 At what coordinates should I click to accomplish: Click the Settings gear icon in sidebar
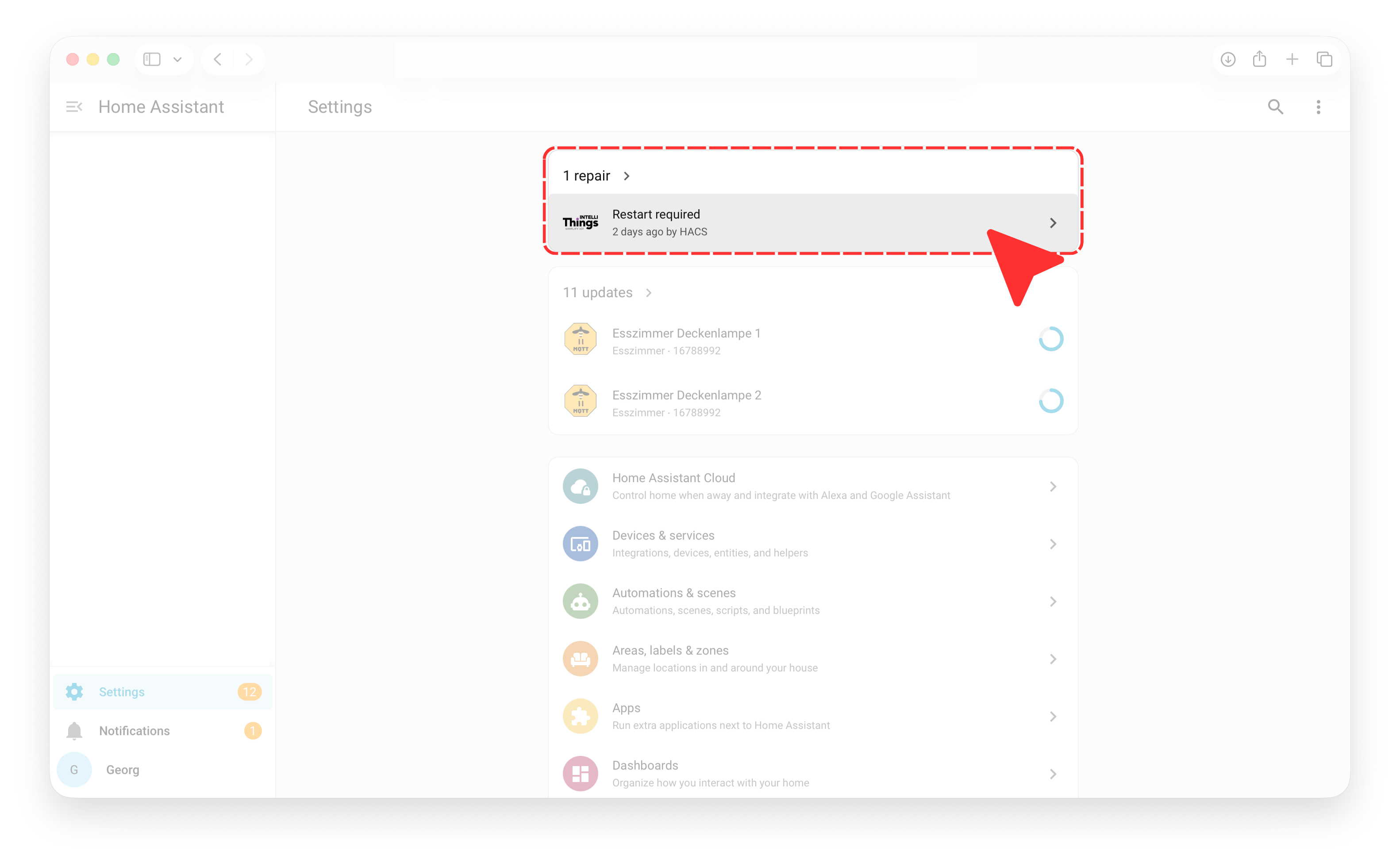74,692
